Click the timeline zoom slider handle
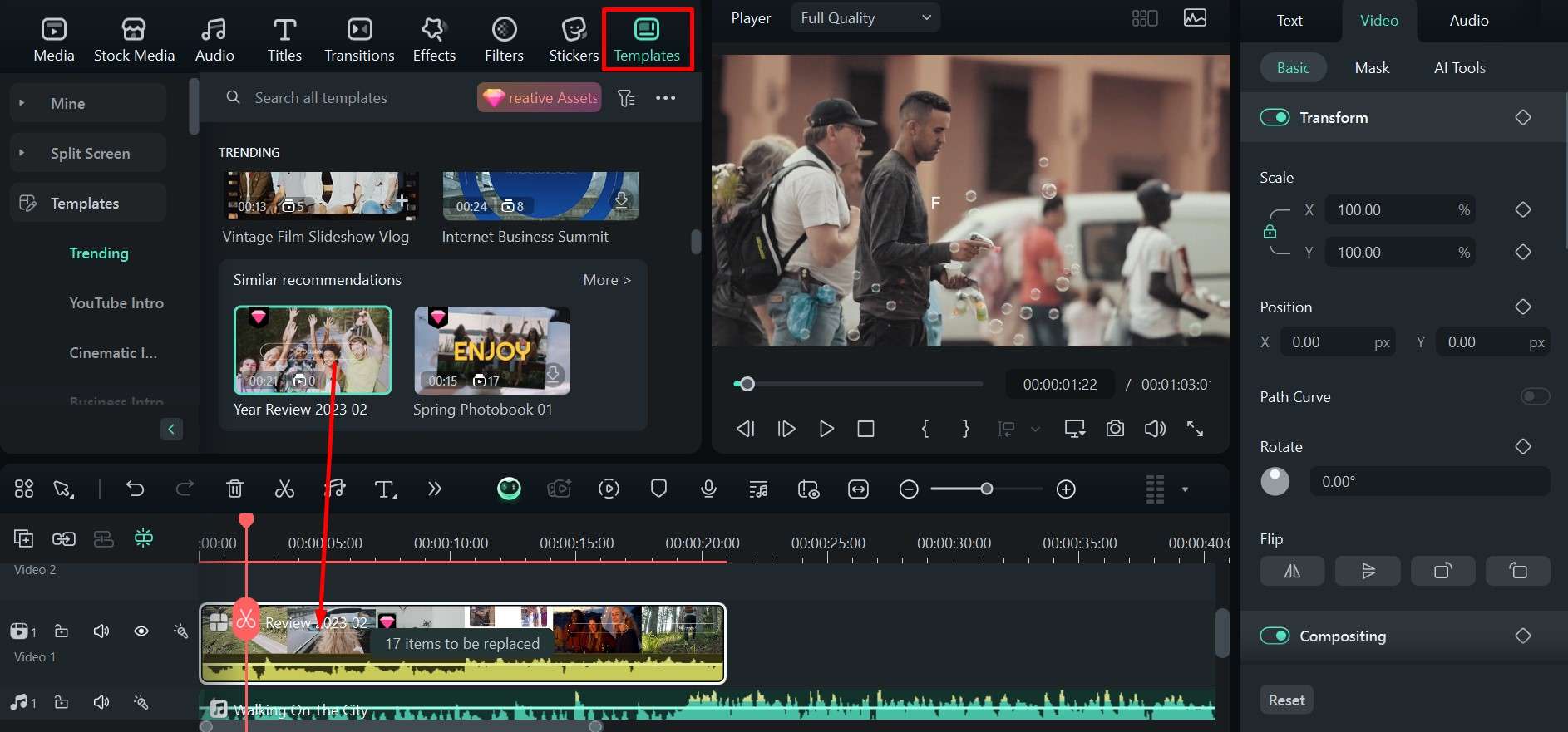1568x732 pixels. (987, 489)
